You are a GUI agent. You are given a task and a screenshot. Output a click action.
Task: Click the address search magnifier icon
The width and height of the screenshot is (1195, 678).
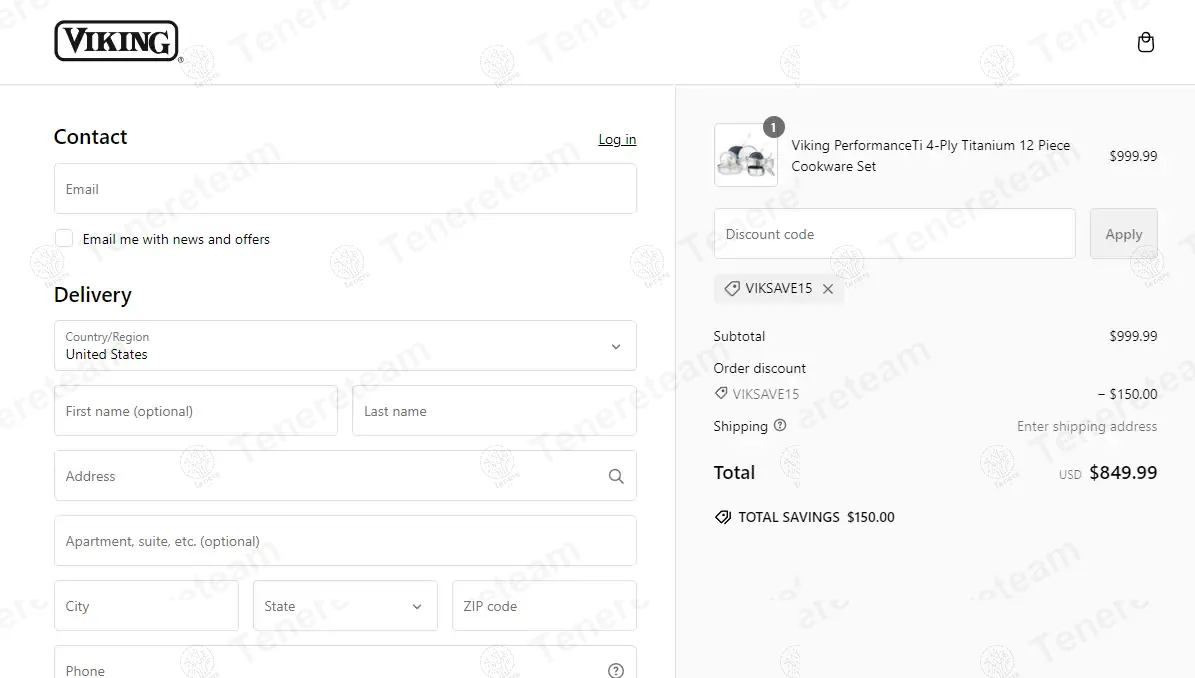(x=616, y=476)
